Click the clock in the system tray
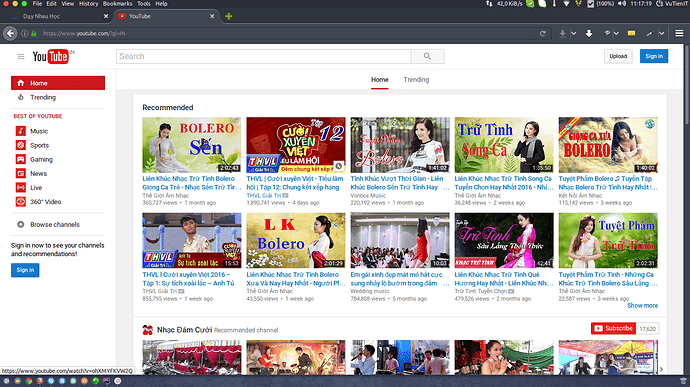Viewport: 690px width, 387px height. tap(641, 4)
